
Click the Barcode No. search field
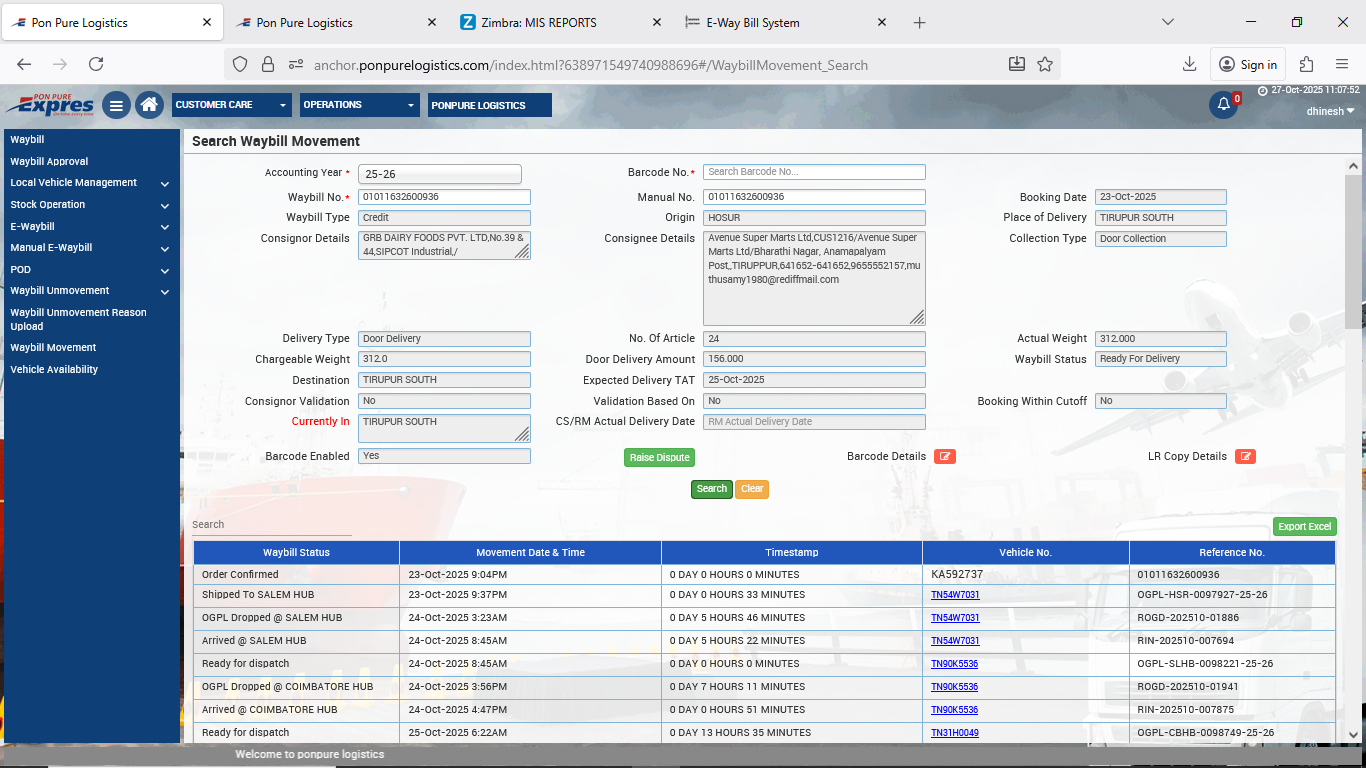(x=814, y=172)
